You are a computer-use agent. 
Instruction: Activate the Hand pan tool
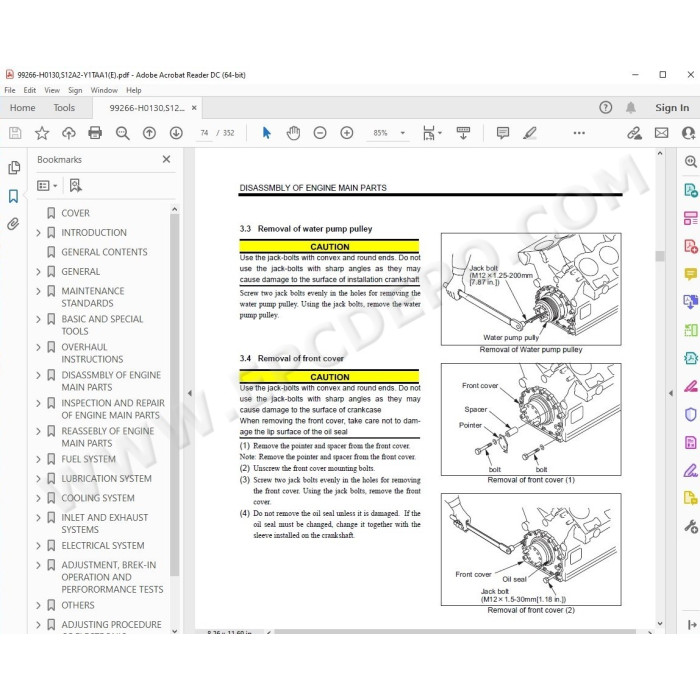tap(293, 133)
